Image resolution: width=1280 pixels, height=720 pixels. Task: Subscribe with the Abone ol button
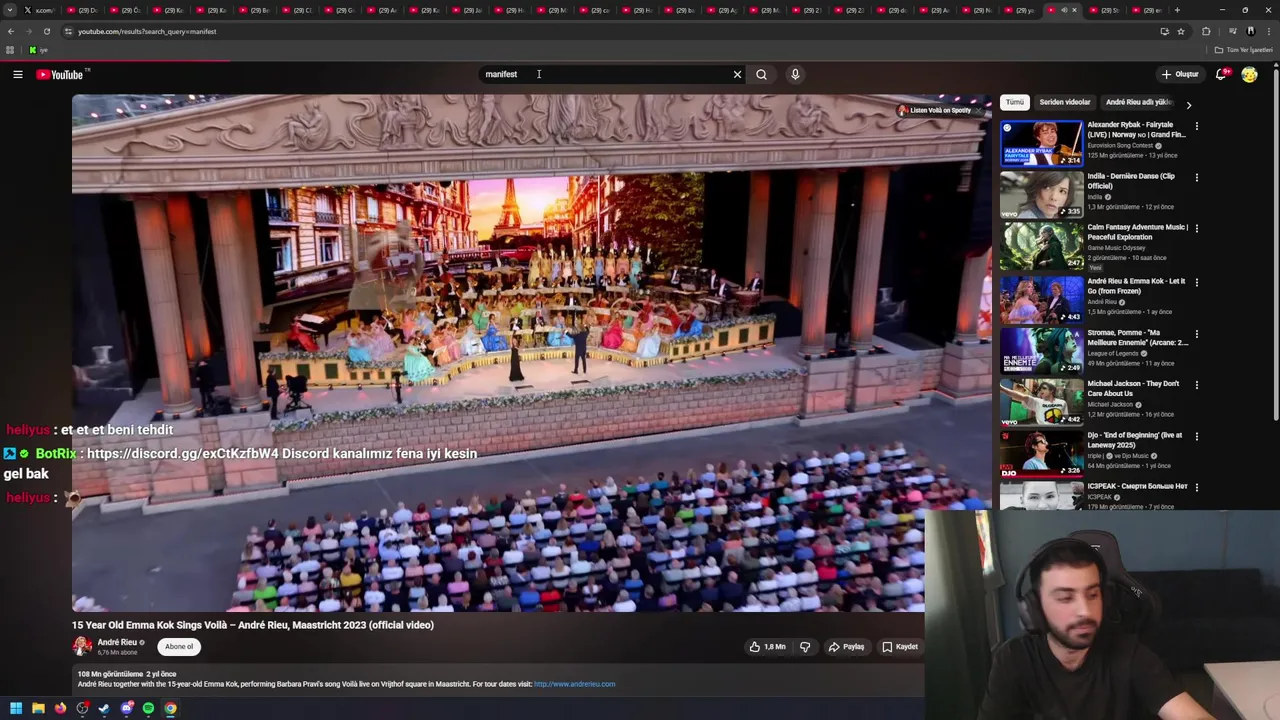point(179,646)
